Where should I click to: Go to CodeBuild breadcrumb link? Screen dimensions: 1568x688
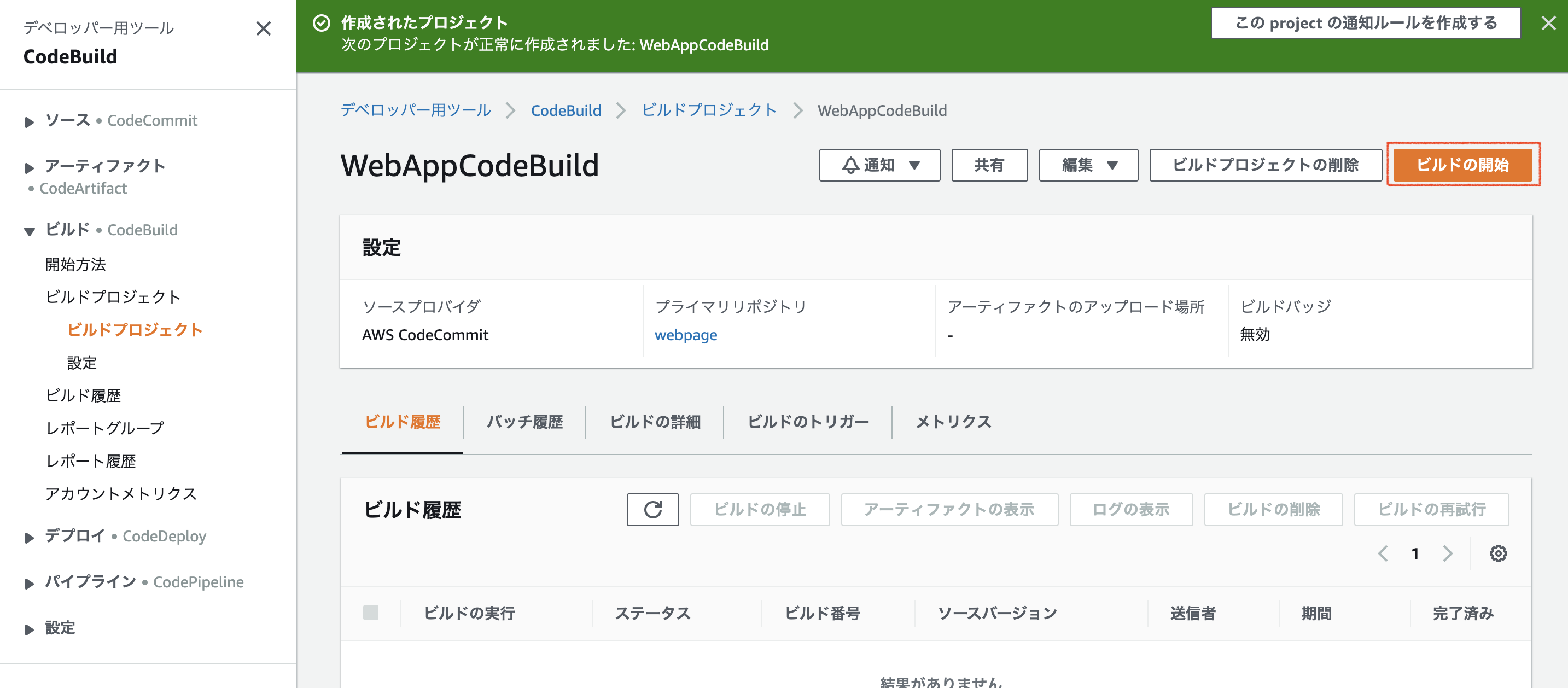pyautogui.click(x=566, y=110)
